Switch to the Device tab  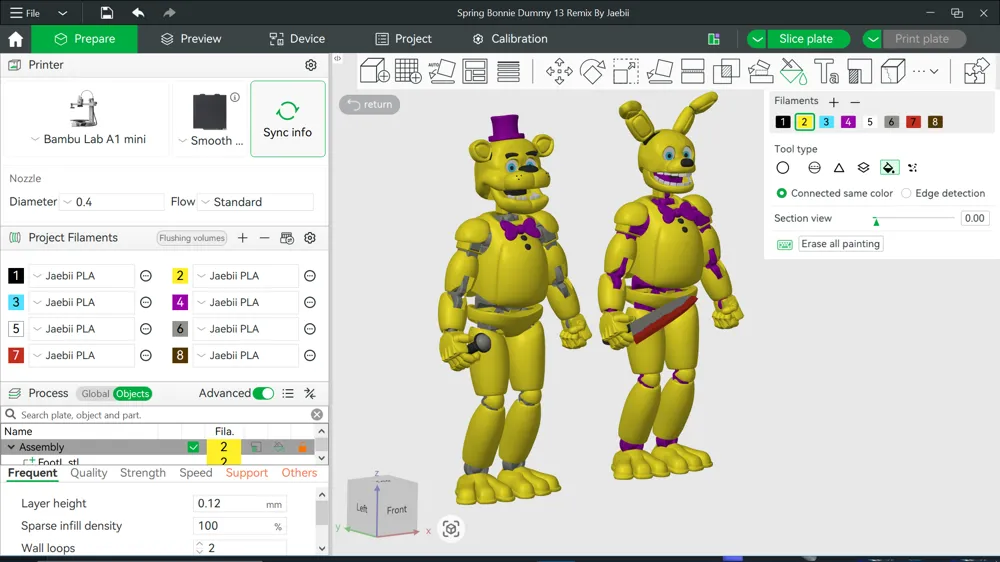297,39
